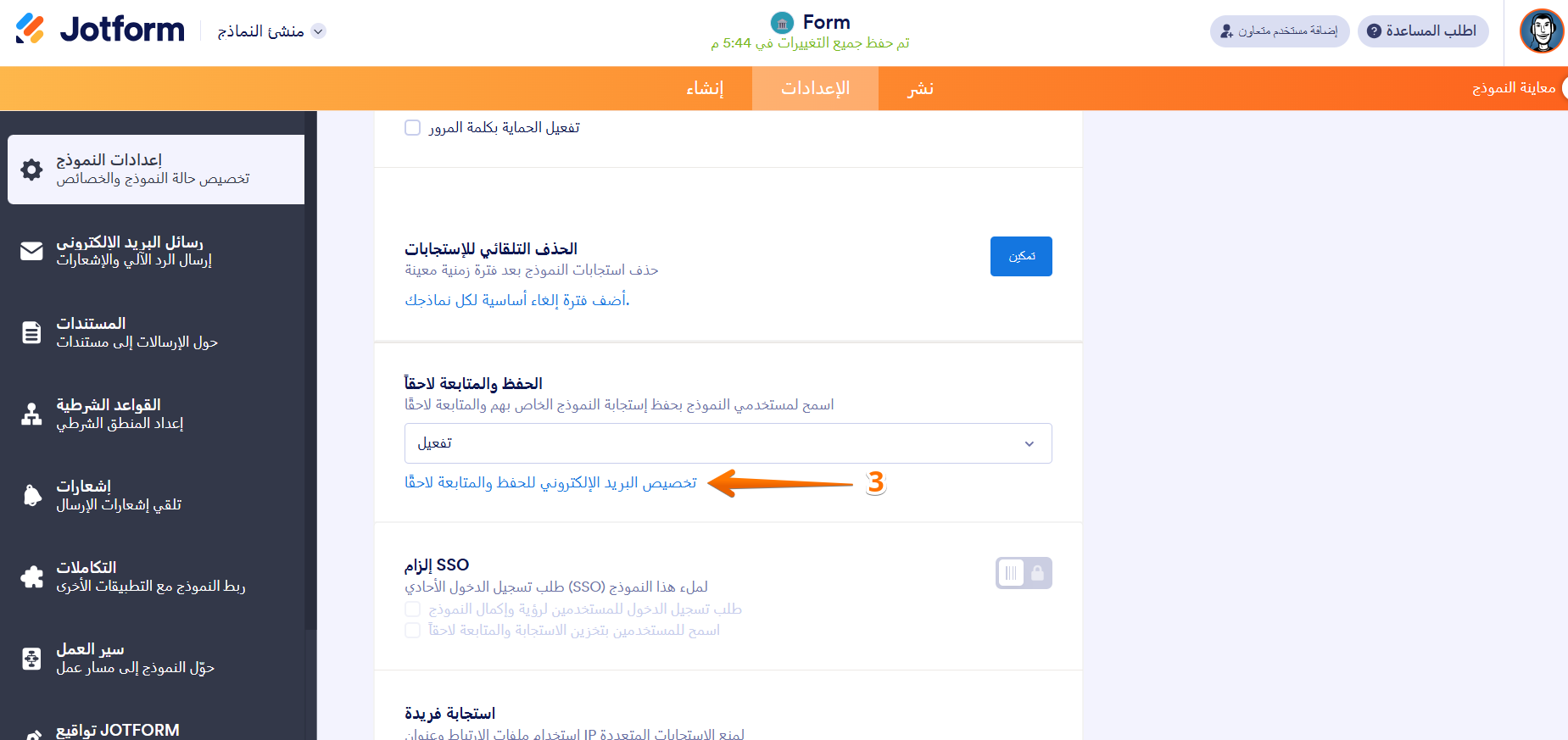Open المستندات sidebar section

[156, 332]
